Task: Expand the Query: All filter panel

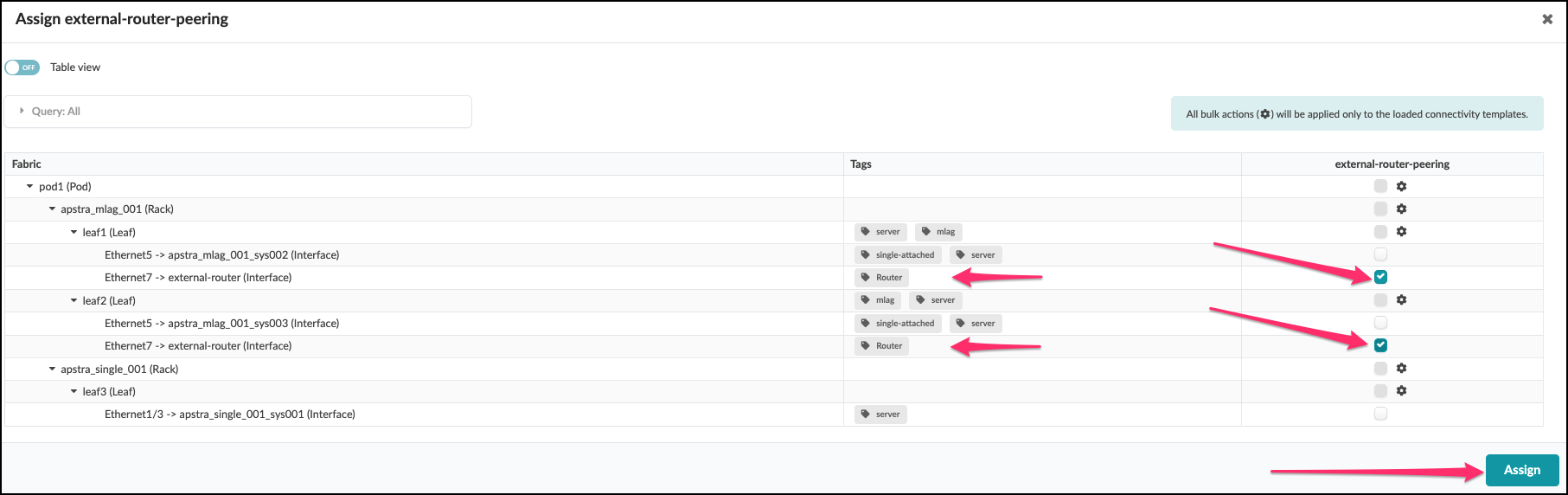Action: tap(22, 111)
